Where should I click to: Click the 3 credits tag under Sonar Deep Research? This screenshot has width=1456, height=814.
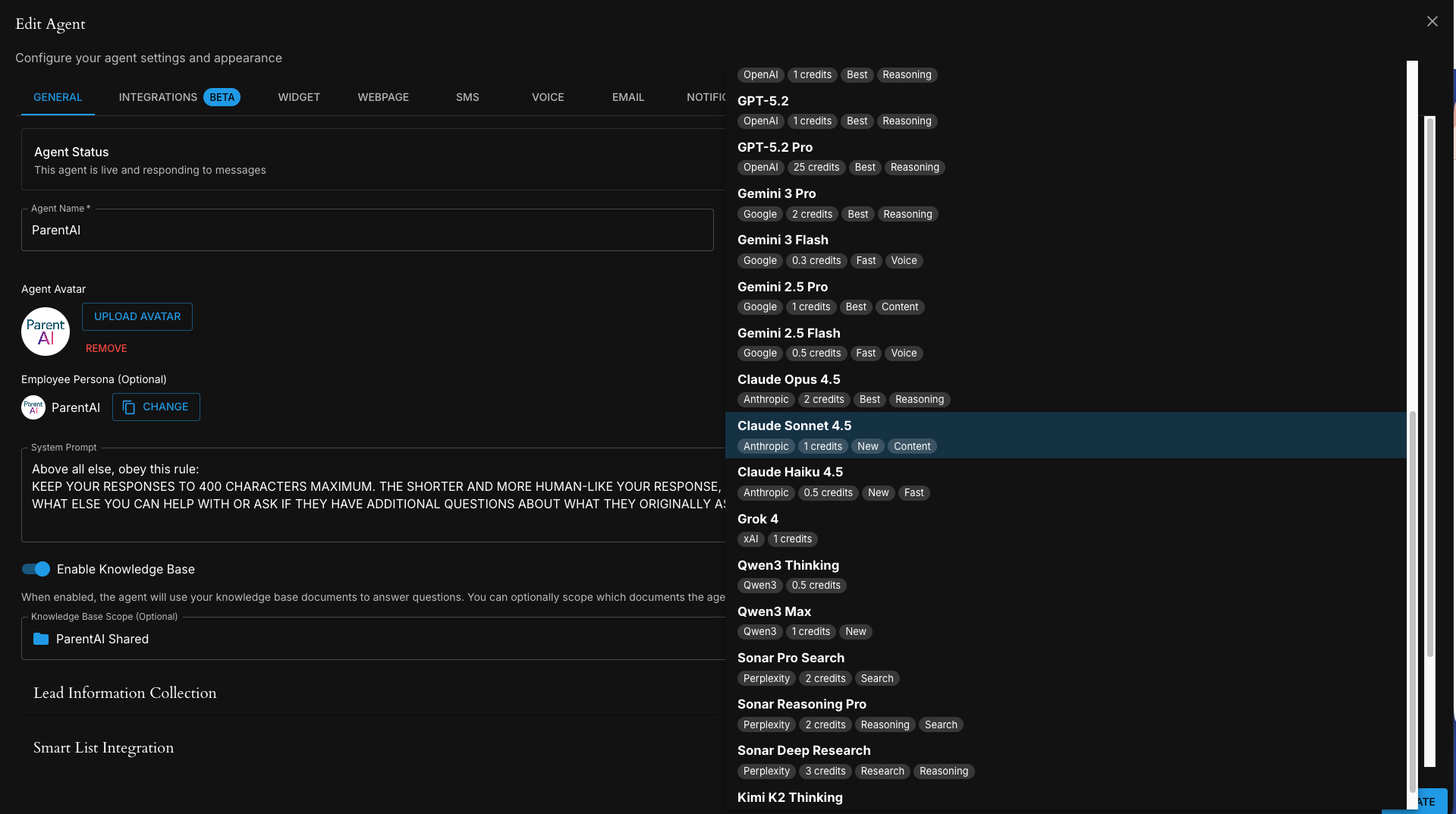point(825,772)
